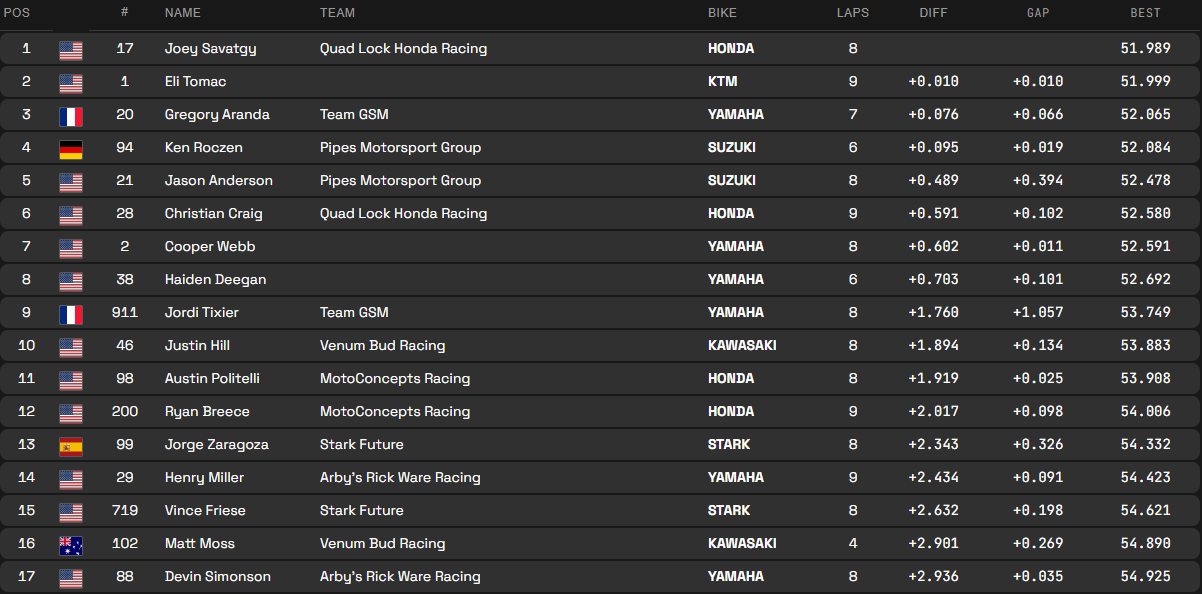Click the French flag for Jordi Tixier
Viewport: 1202px width, 594px height.
tap(71, 313)
